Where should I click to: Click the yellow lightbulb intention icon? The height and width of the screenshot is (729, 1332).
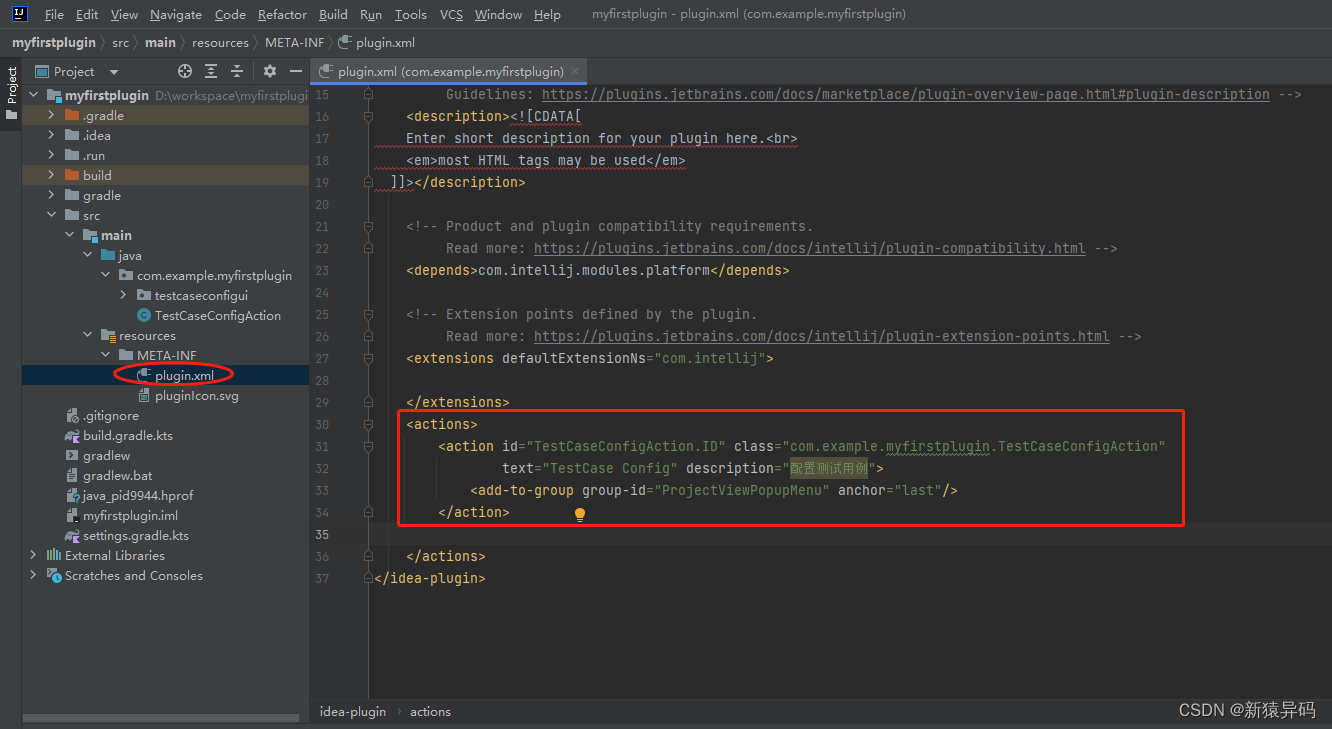[x=579, y=514]
